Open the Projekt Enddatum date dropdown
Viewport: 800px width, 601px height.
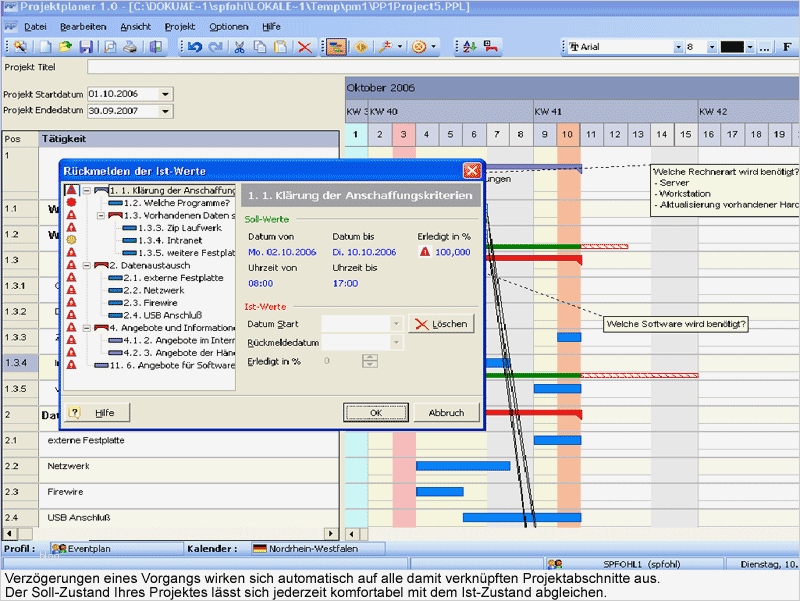165,112
